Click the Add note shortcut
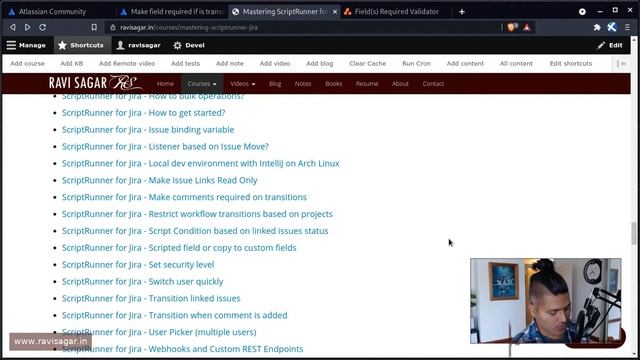640x360 pixels. [230, 64]
